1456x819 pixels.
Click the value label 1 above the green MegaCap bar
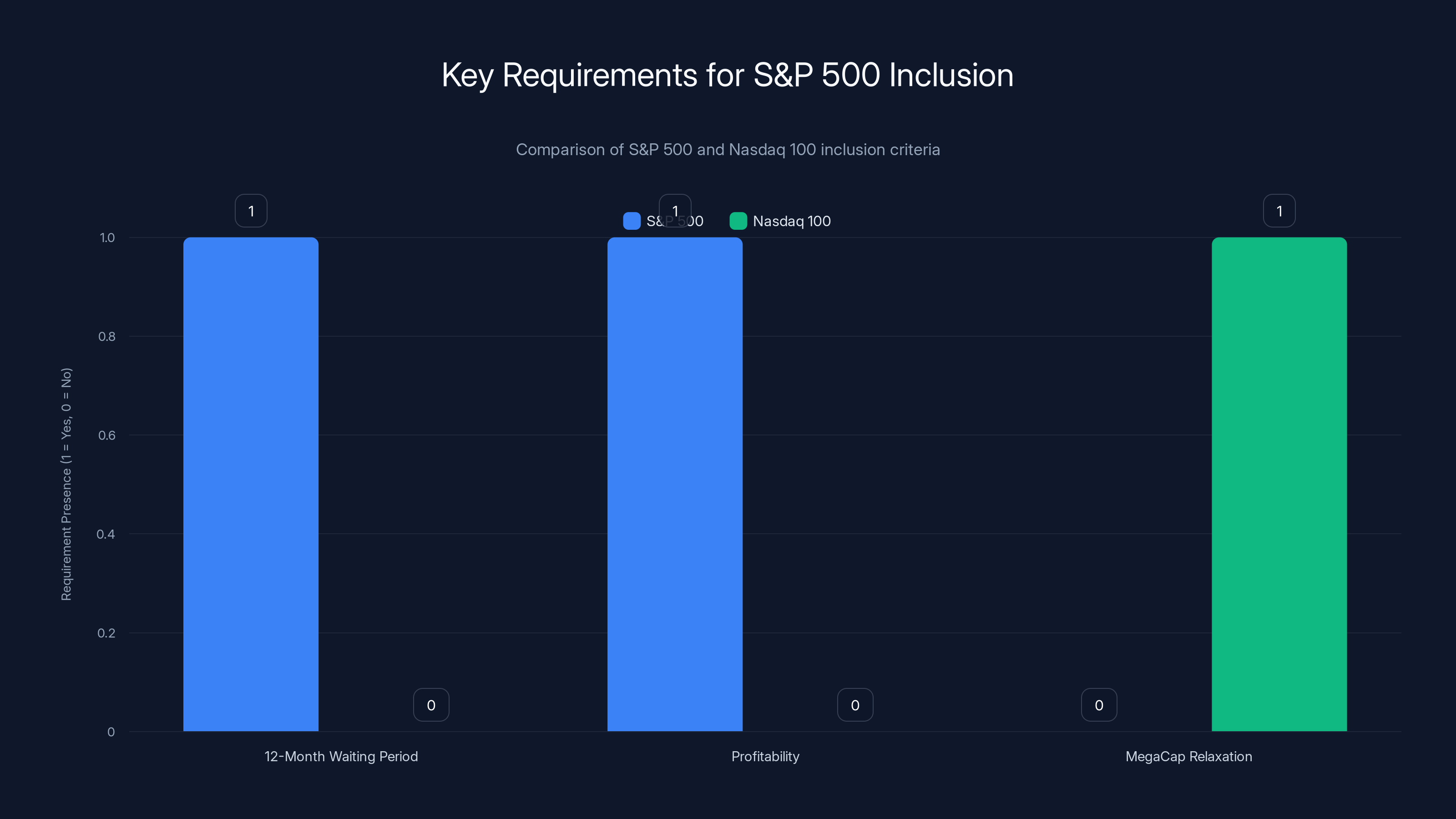coord(1279,211)
